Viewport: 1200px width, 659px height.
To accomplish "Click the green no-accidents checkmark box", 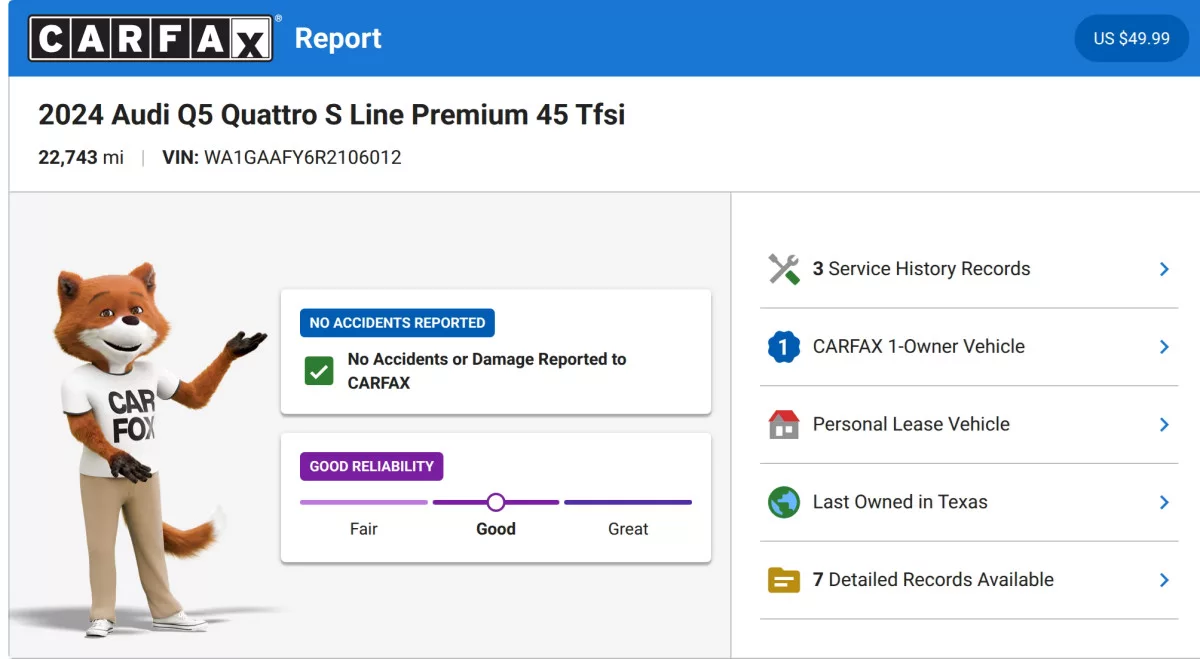I will (x=319, y=371).
